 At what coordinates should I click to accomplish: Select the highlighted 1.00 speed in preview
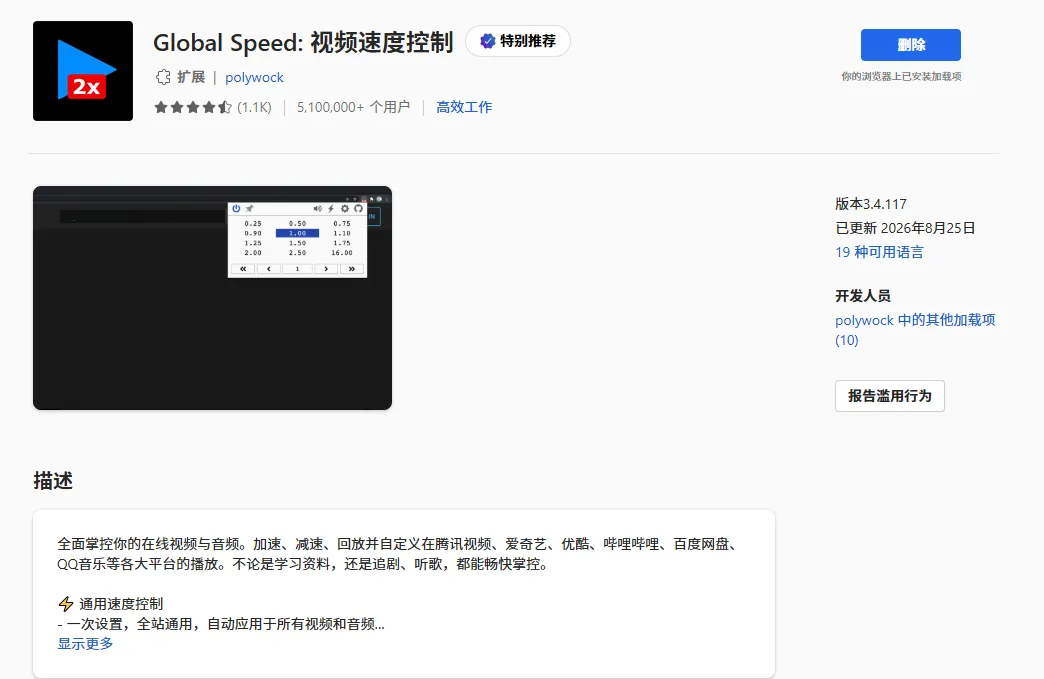tap(298, 233)
